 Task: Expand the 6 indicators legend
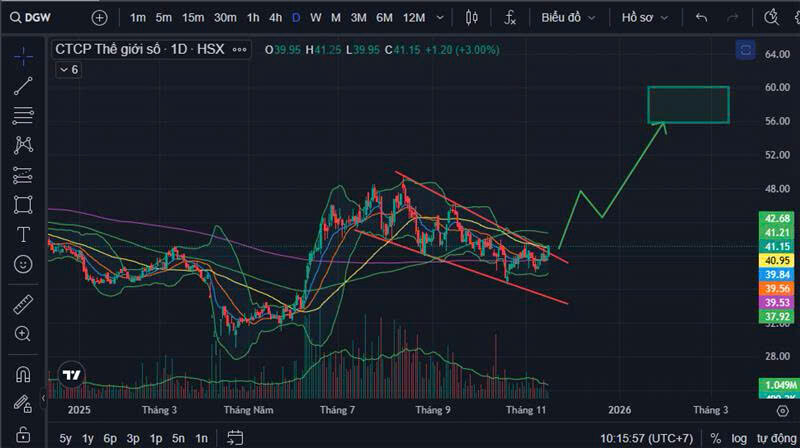point(68,70)
